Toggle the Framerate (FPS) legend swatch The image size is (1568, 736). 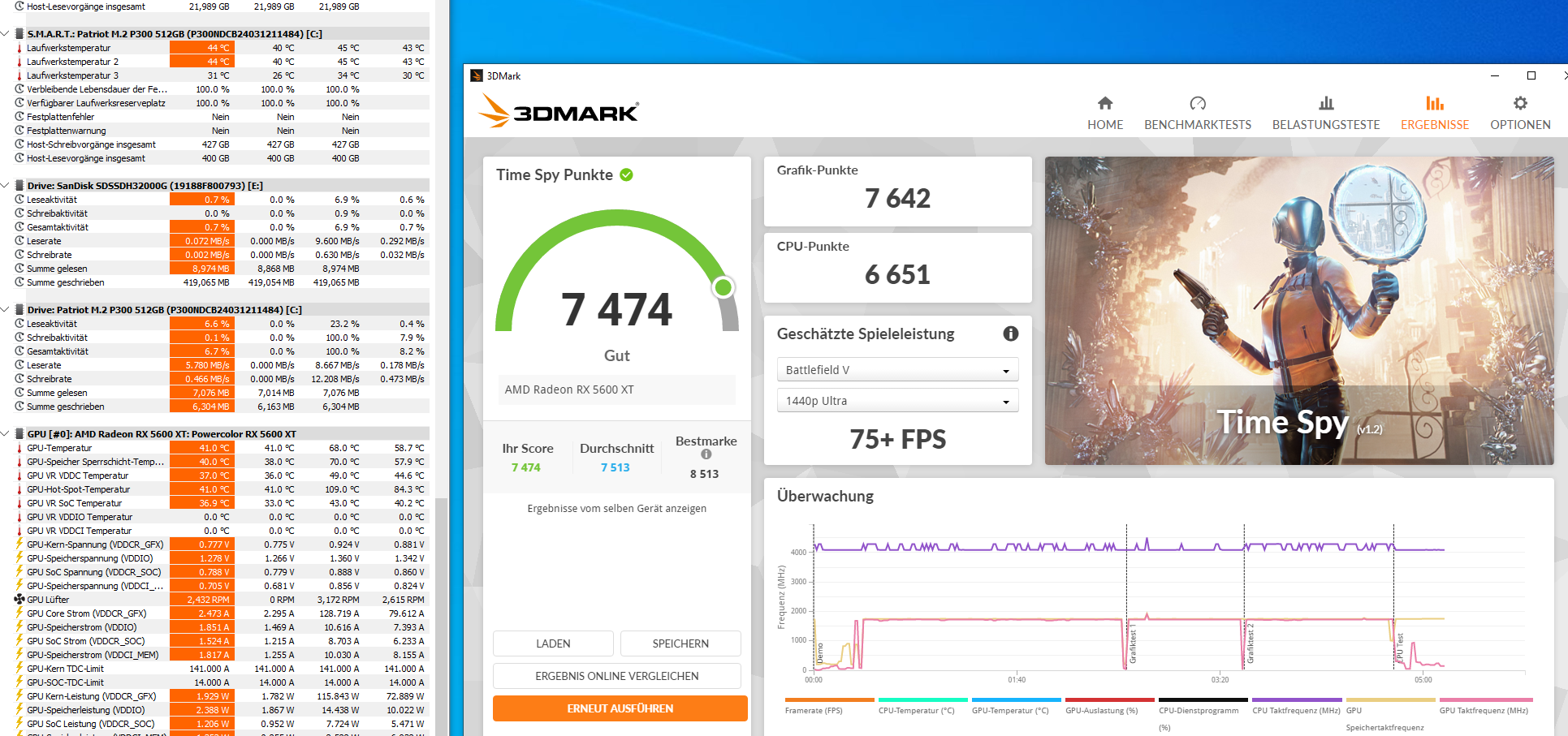pos(830,699)
